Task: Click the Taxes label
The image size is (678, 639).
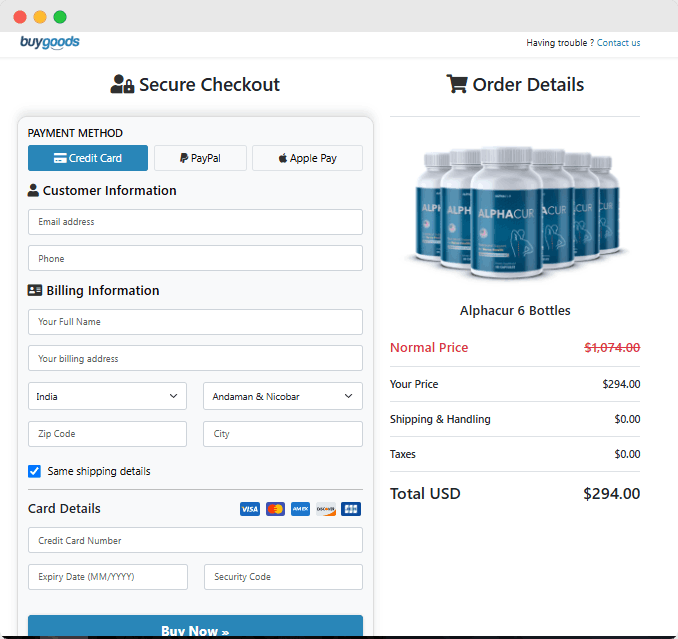Action: tap(403, 454)
